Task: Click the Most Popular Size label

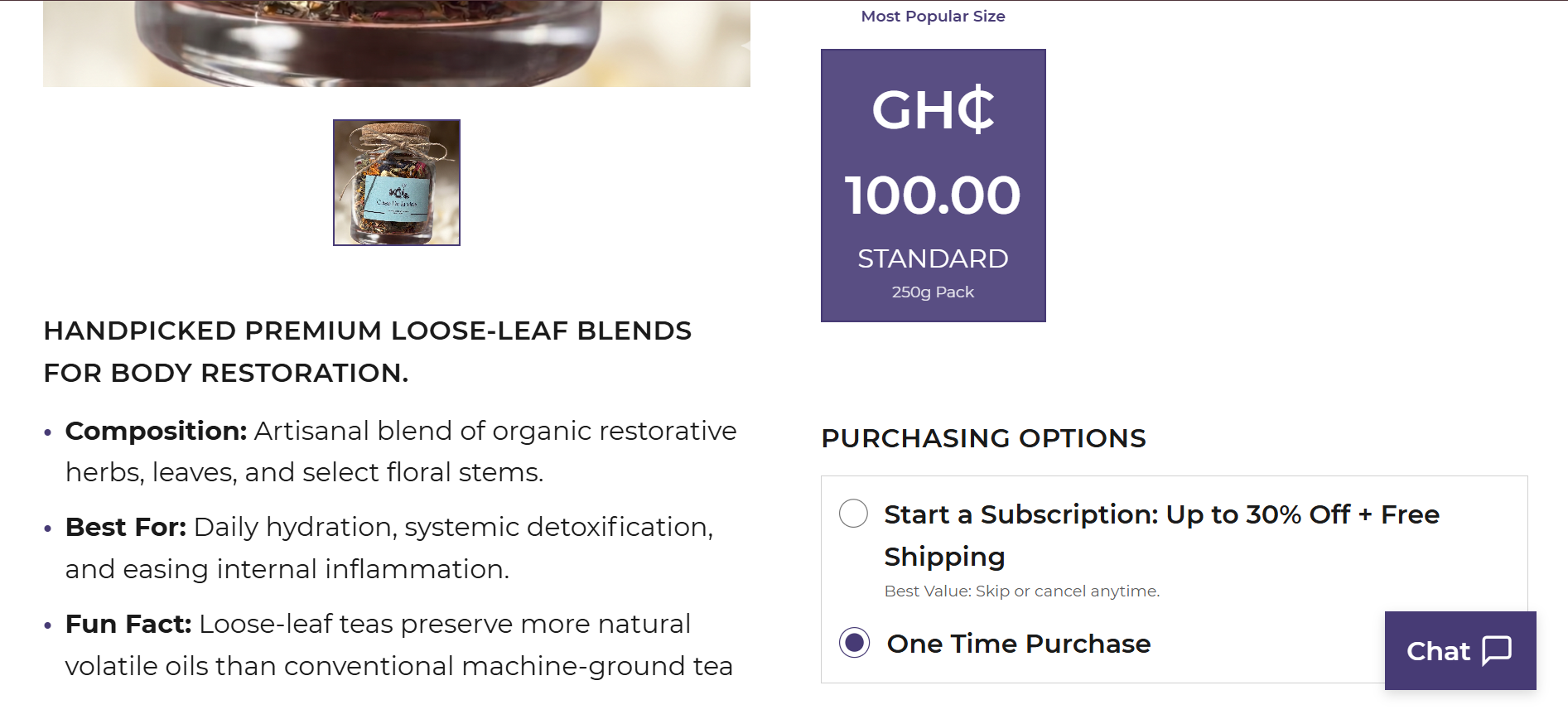Action: (934, 17)
